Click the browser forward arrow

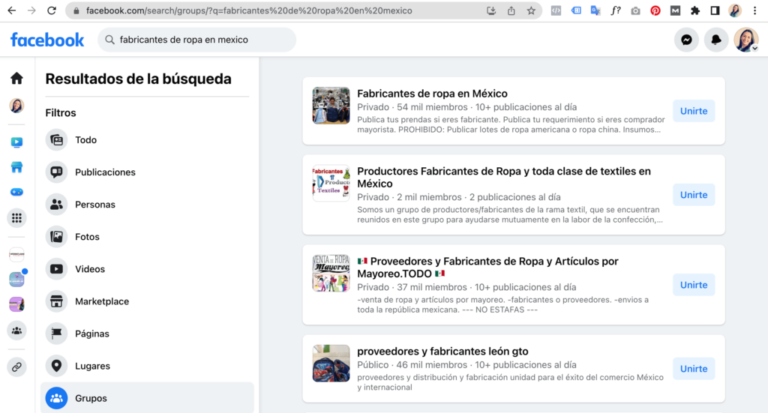click(32, 10)
